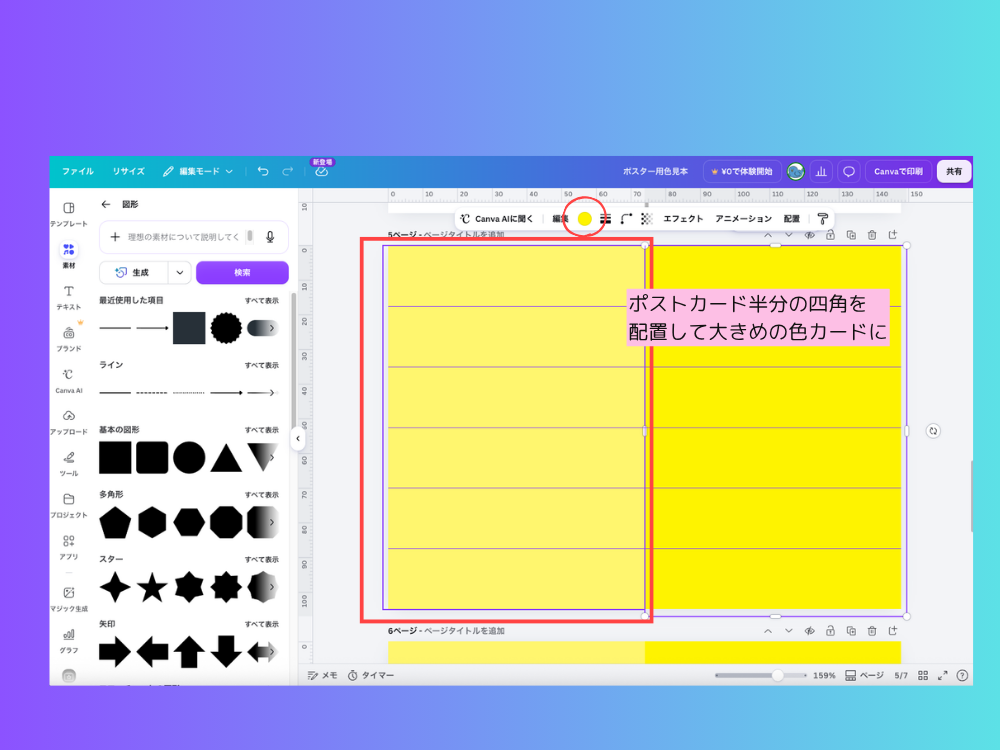Click the copy style paint roller icon
Screen dimensions: 1000x750
[x=823, y=219]
